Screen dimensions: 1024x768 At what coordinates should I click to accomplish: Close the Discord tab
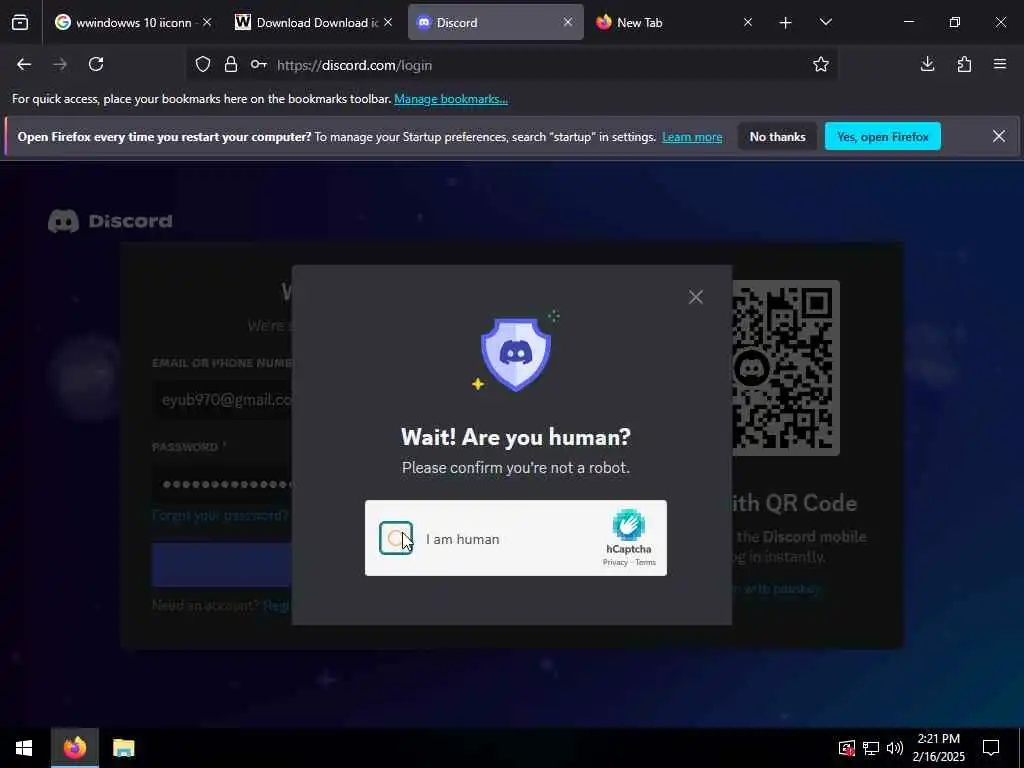[x=568, y=22]
